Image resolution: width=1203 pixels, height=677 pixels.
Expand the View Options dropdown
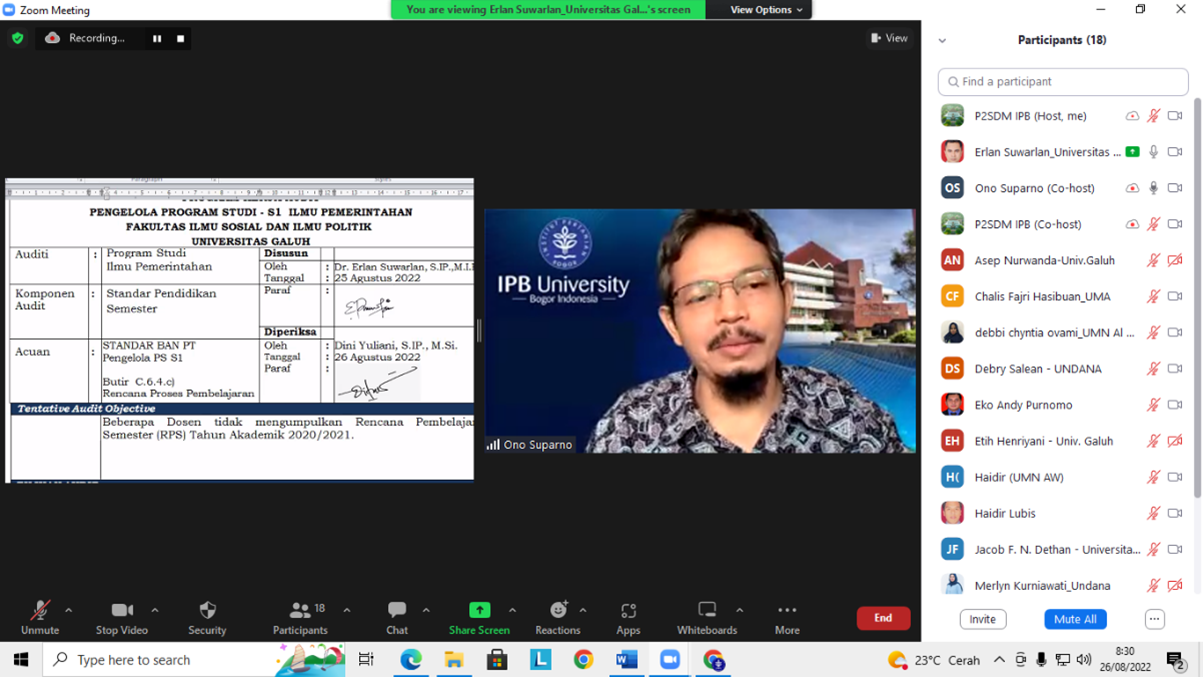[x=766, y=10]
